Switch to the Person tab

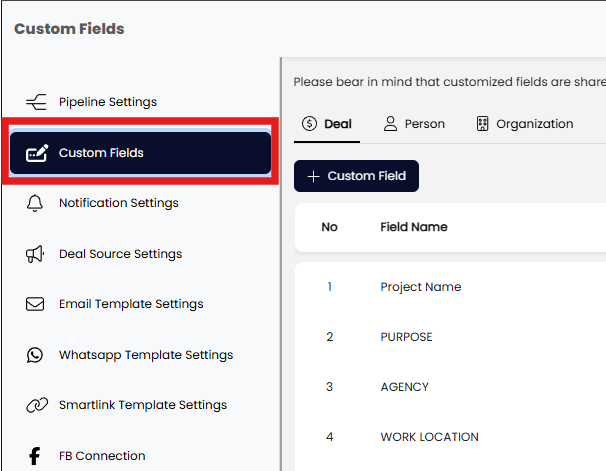[414, 124]
